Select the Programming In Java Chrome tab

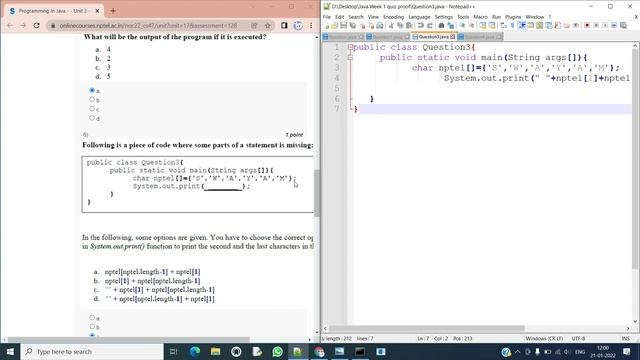(53, 11)
